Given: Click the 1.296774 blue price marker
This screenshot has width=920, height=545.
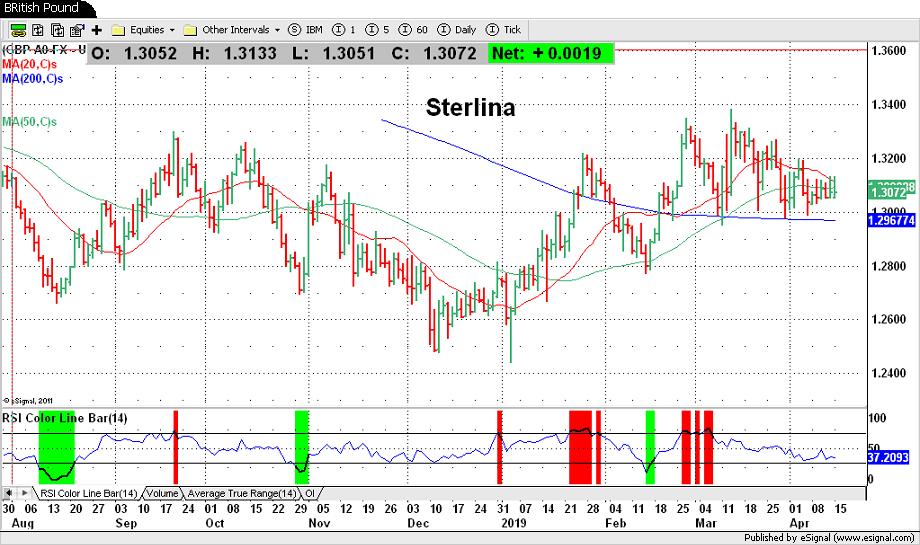Looking at the screenshot, I should click(x=891, y=221).
